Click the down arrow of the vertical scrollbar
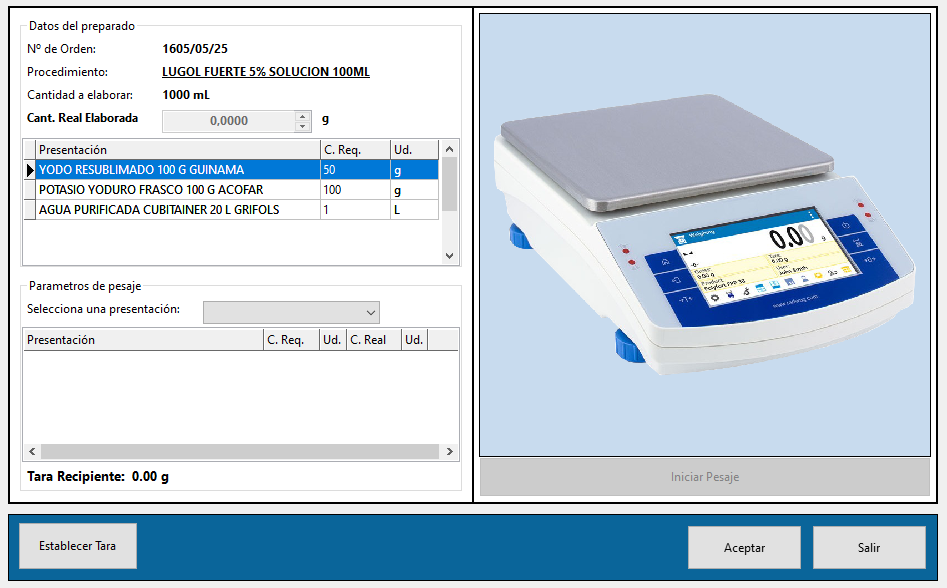 [449, 253]
